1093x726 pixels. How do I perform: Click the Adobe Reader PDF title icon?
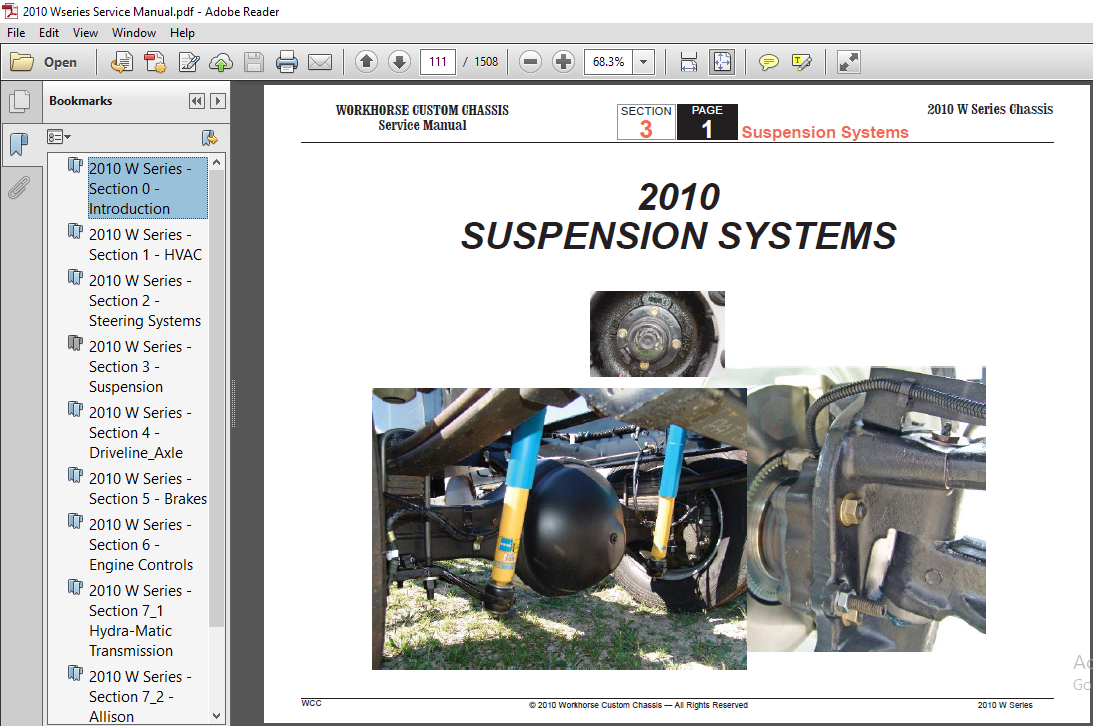click(10, 11)
